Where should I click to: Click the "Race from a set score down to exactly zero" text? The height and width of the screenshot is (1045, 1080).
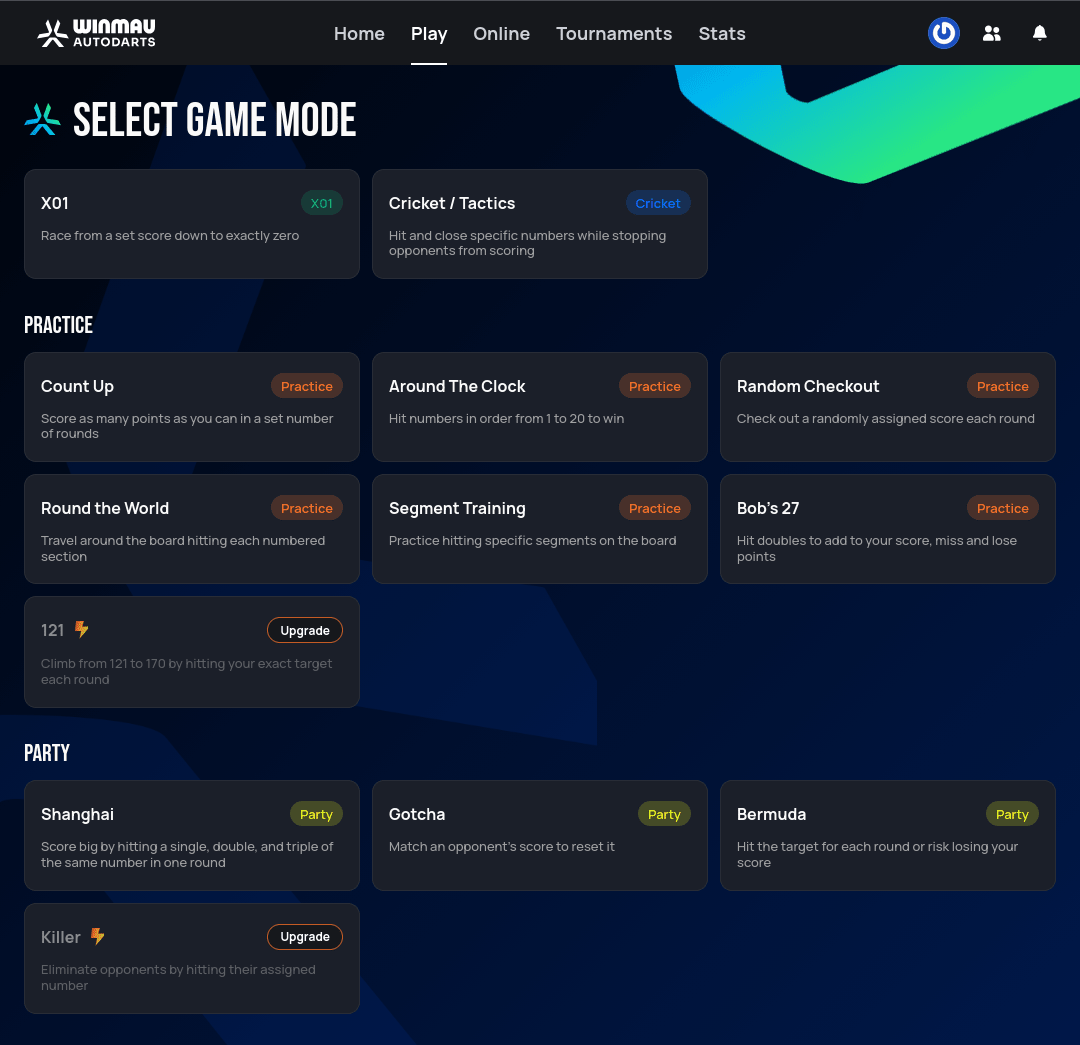coord(169,236)
